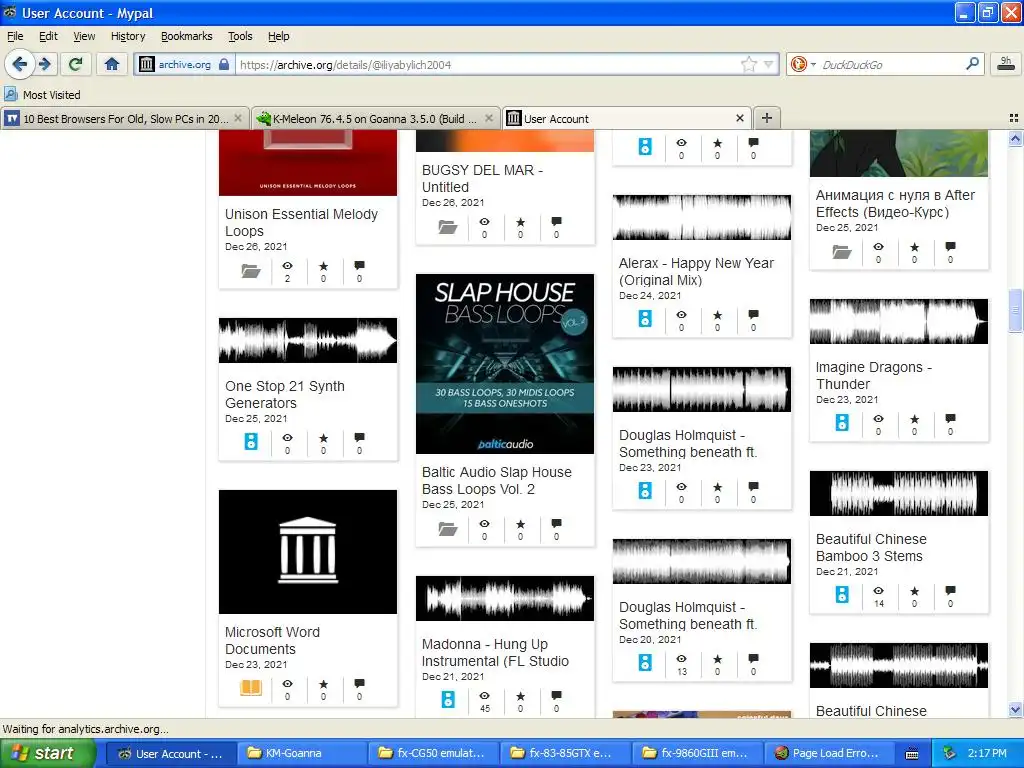Click the folder icon under the After Effects course
Image resolution: width=1024 pixels, height=768 pixels.
click(842, 252)
